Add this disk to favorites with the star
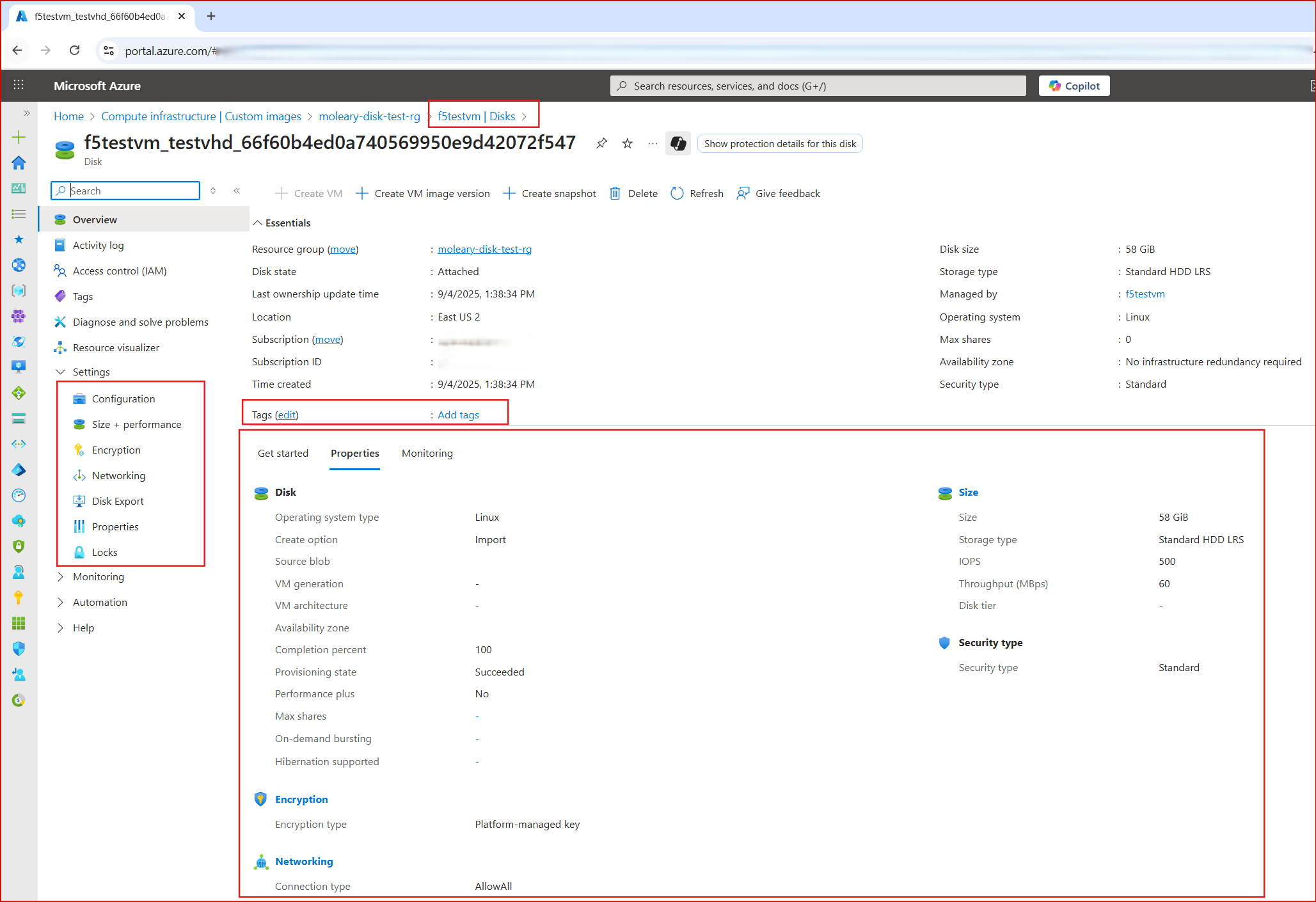The width and height of the screenshot is (1316, 902). pyautogui.click(x=628, y=143)
